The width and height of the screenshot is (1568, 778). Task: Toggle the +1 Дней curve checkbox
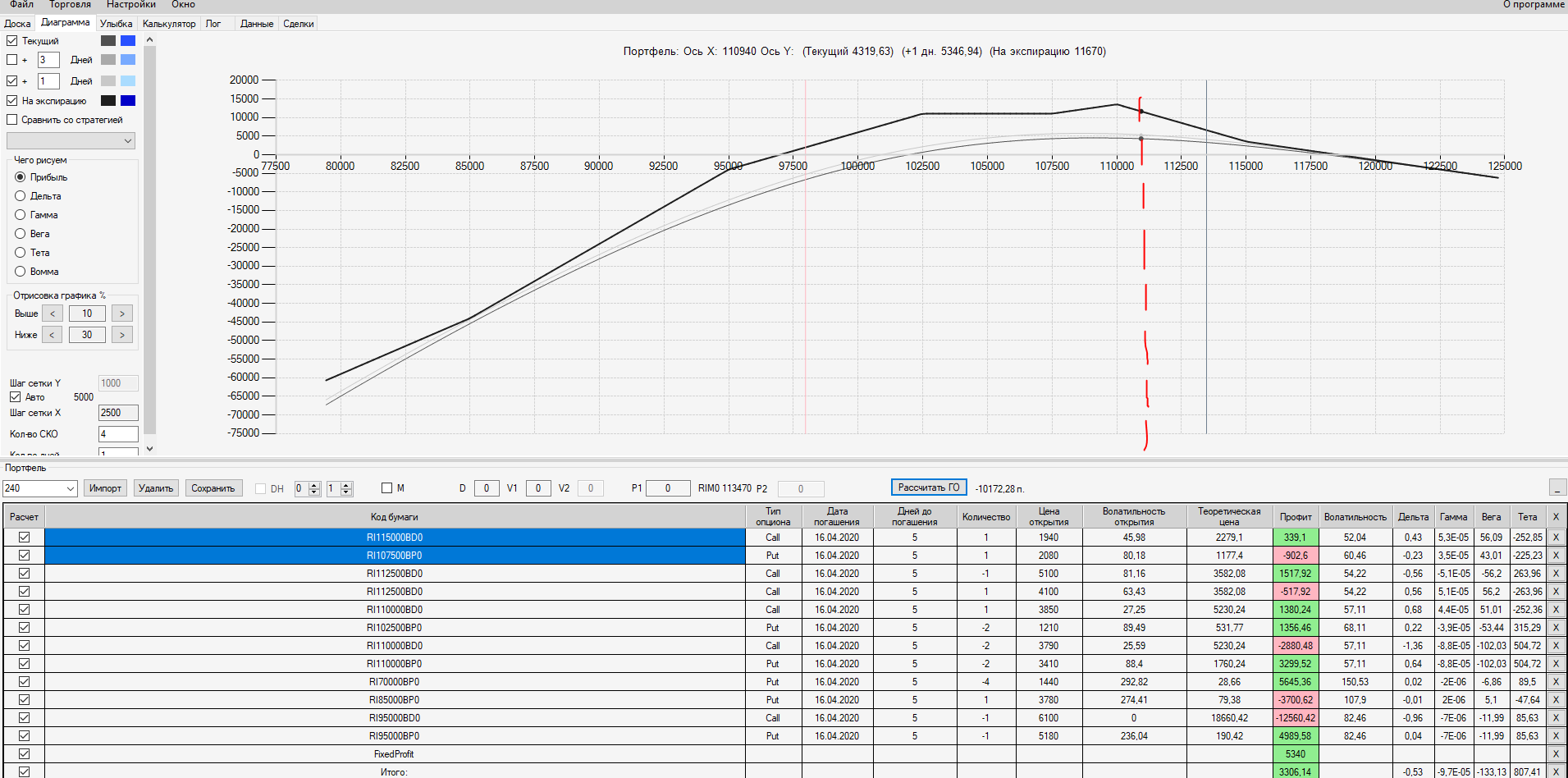tap(12, 81)
